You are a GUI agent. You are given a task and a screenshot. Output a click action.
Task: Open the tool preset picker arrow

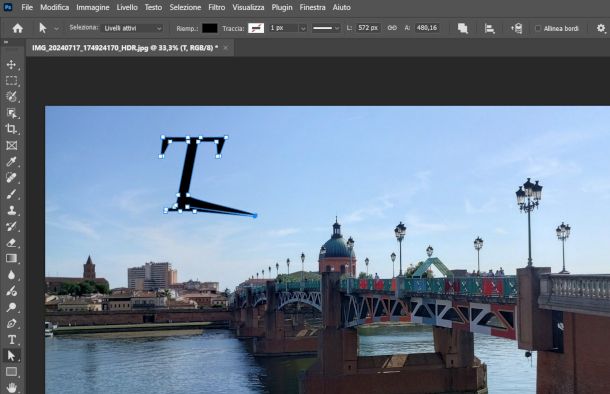(56, 28)
